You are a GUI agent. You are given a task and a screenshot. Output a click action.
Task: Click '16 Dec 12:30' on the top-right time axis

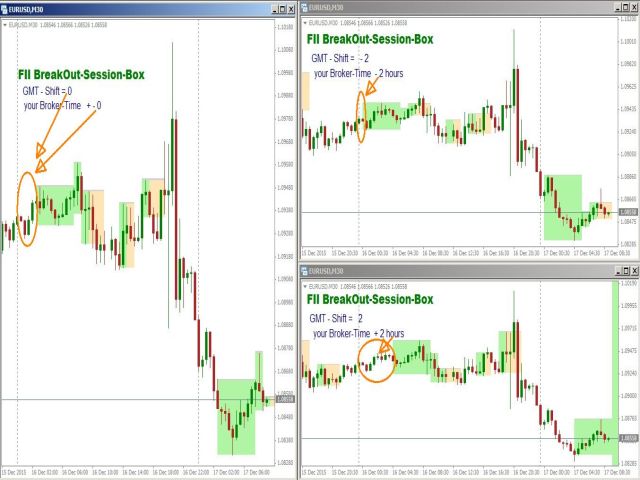[466, 253]
